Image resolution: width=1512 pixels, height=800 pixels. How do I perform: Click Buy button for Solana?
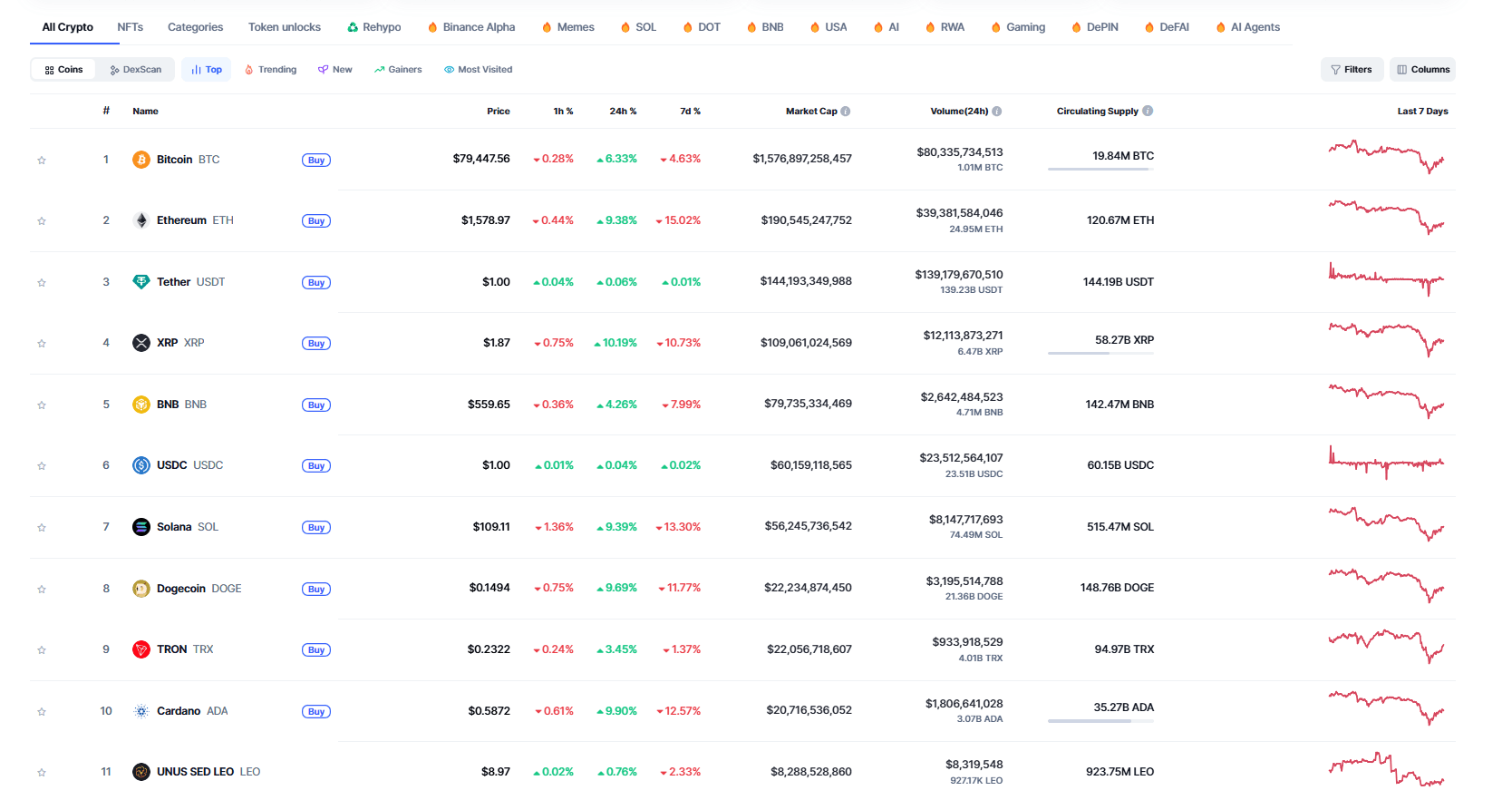[x=316, y=528]
